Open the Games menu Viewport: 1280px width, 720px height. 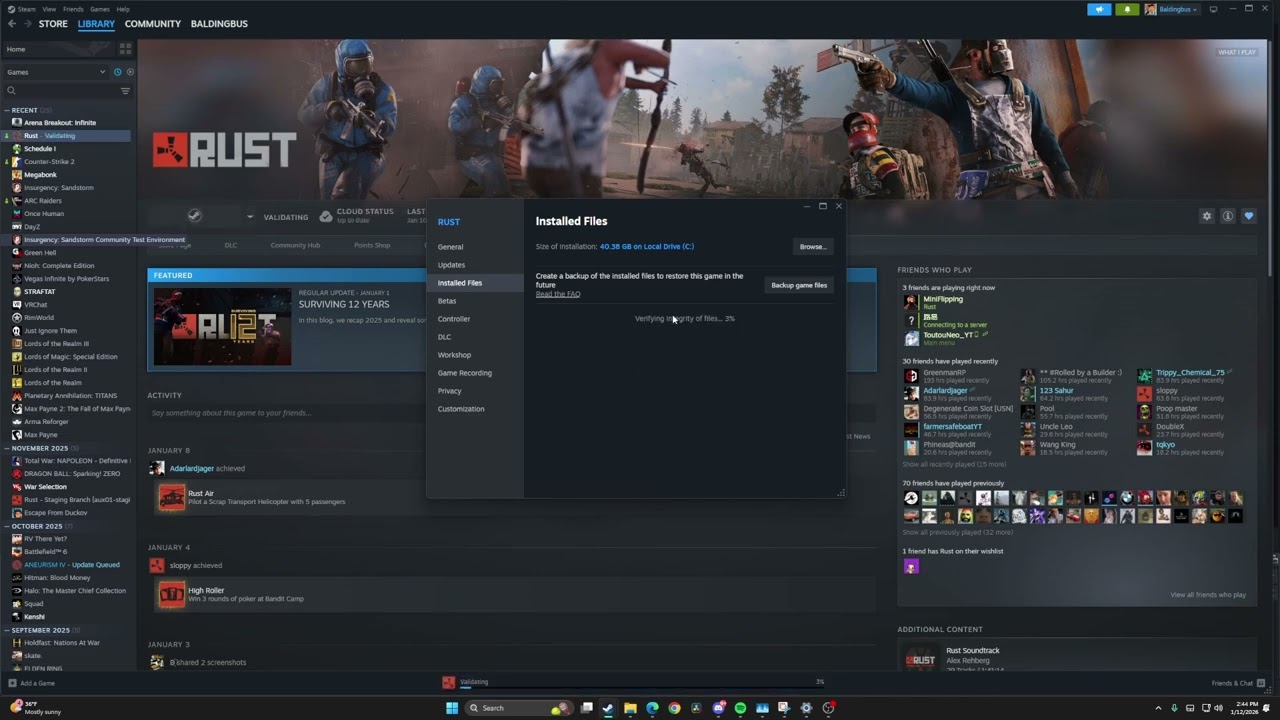(100, 9)
